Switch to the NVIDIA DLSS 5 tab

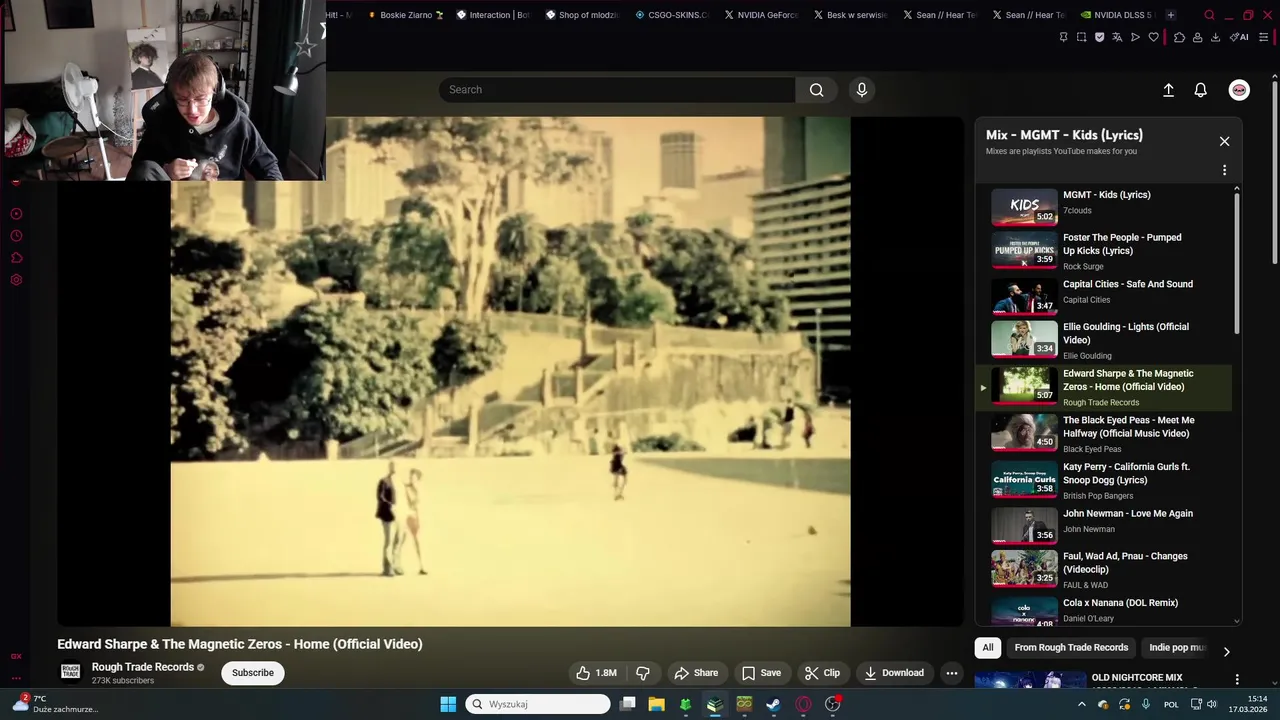coord(1117,15)
